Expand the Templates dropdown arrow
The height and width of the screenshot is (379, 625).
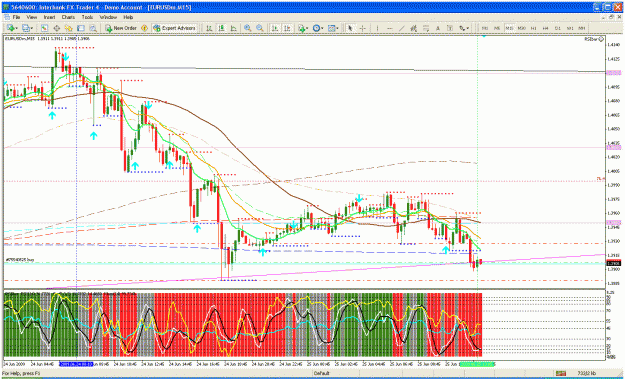tap(338, 28)
